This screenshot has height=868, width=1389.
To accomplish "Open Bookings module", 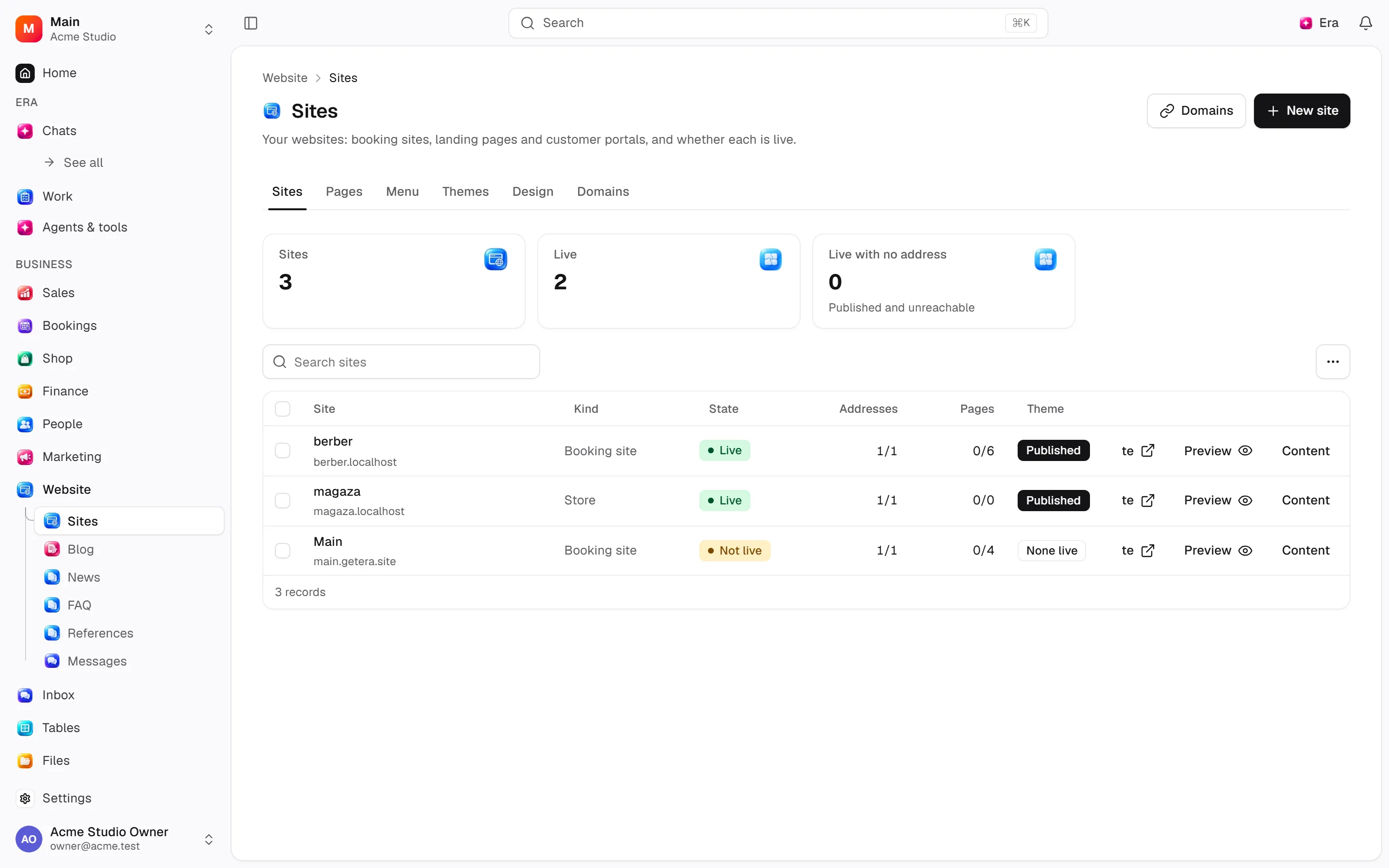I will (x=69, y=325).
